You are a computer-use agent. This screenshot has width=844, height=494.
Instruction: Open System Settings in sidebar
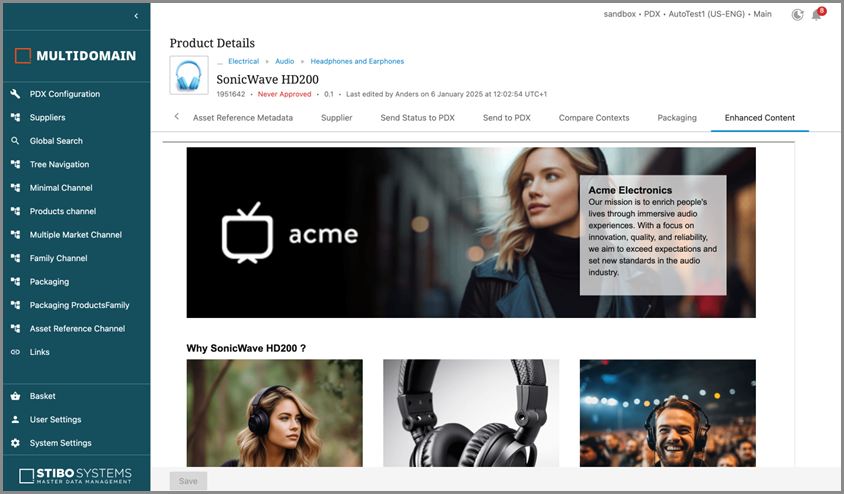tap(60, 443)
